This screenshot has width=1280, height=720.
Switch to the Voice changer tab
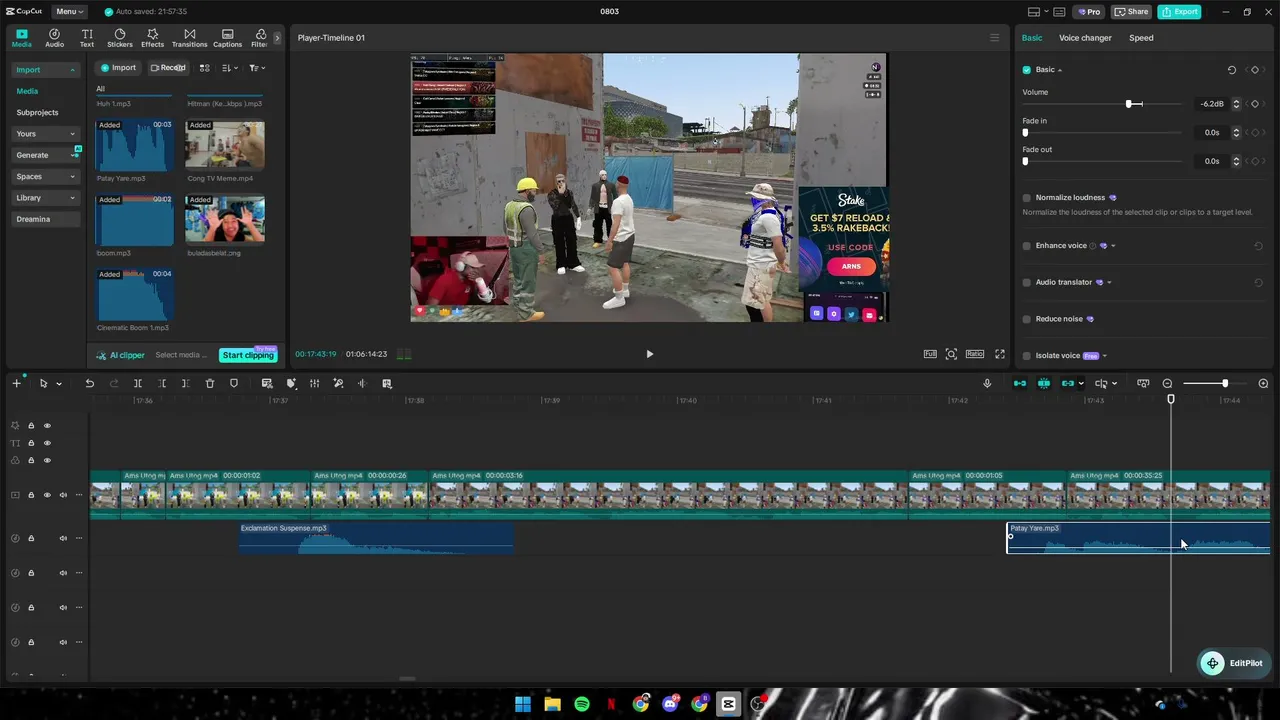click(1085, 38)
